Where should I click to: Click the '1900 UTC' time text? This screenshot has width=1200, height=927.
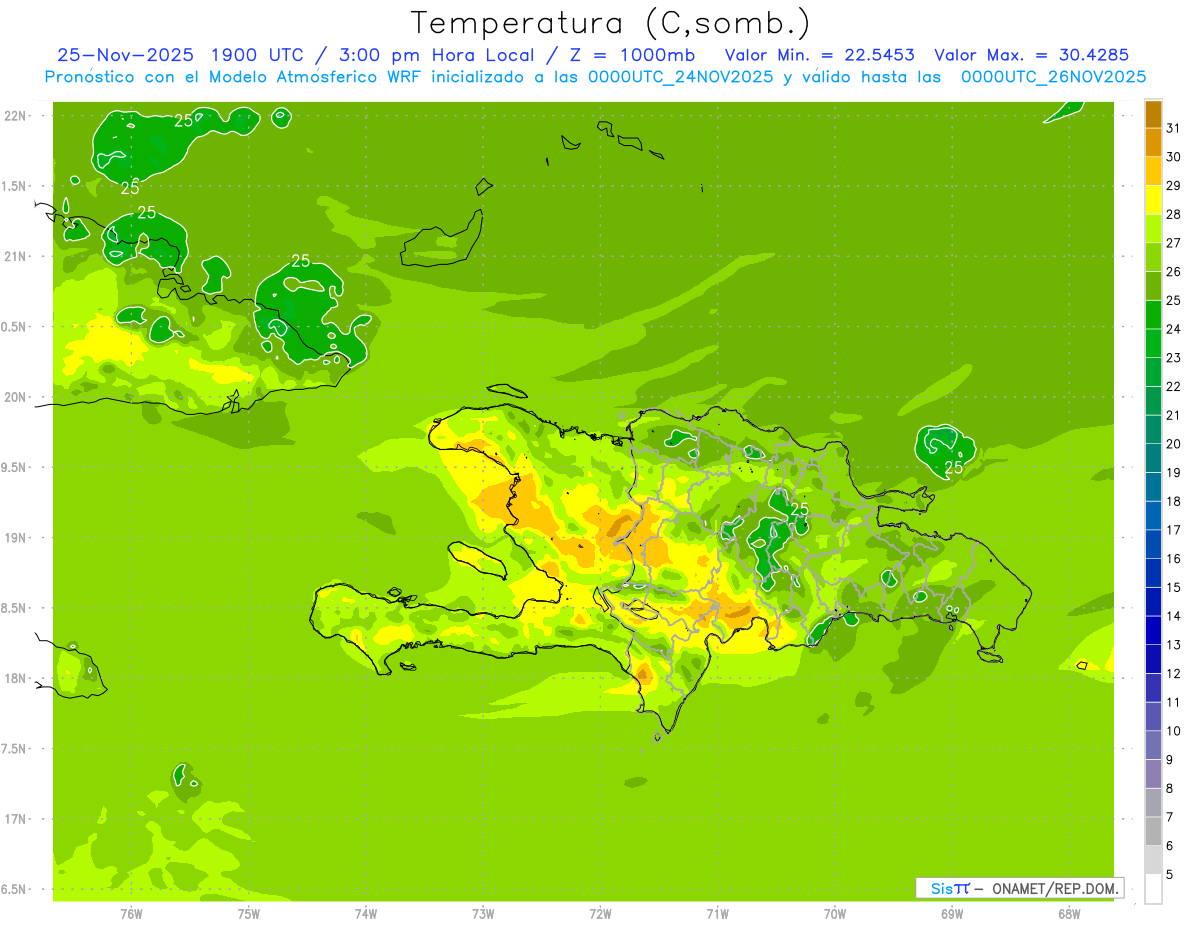tap(260, 55)
